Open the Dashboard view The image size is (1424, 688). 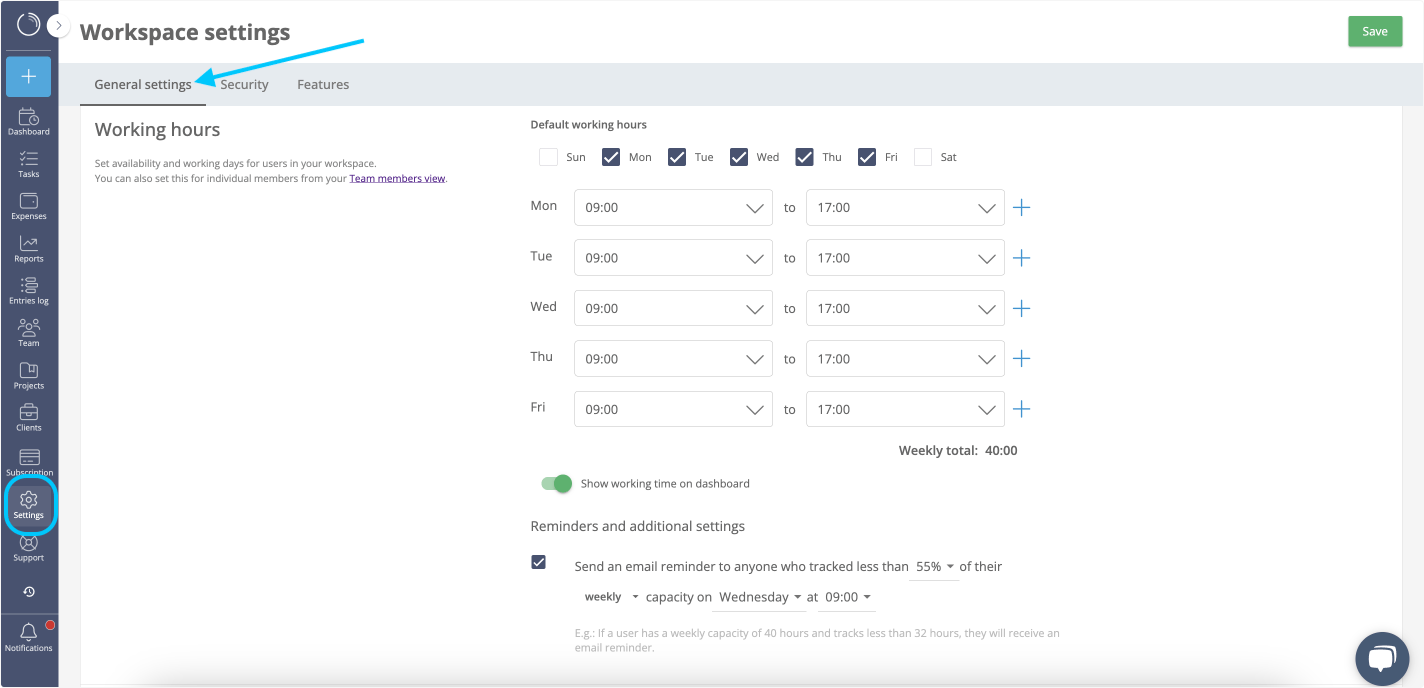coord(28,120)
